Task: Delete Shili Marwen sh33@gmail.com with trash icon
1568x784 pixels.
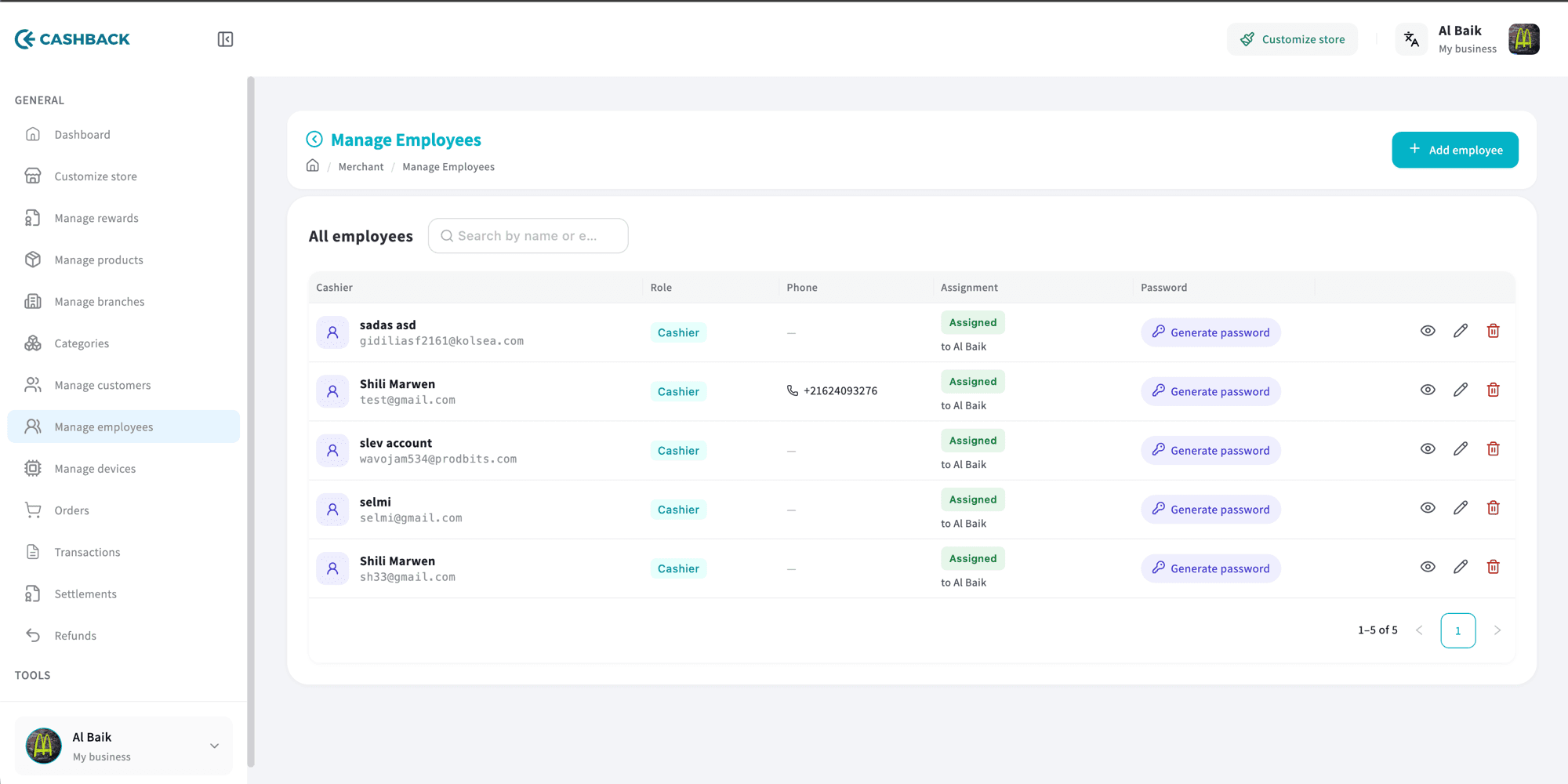Action: (1494, 567)
